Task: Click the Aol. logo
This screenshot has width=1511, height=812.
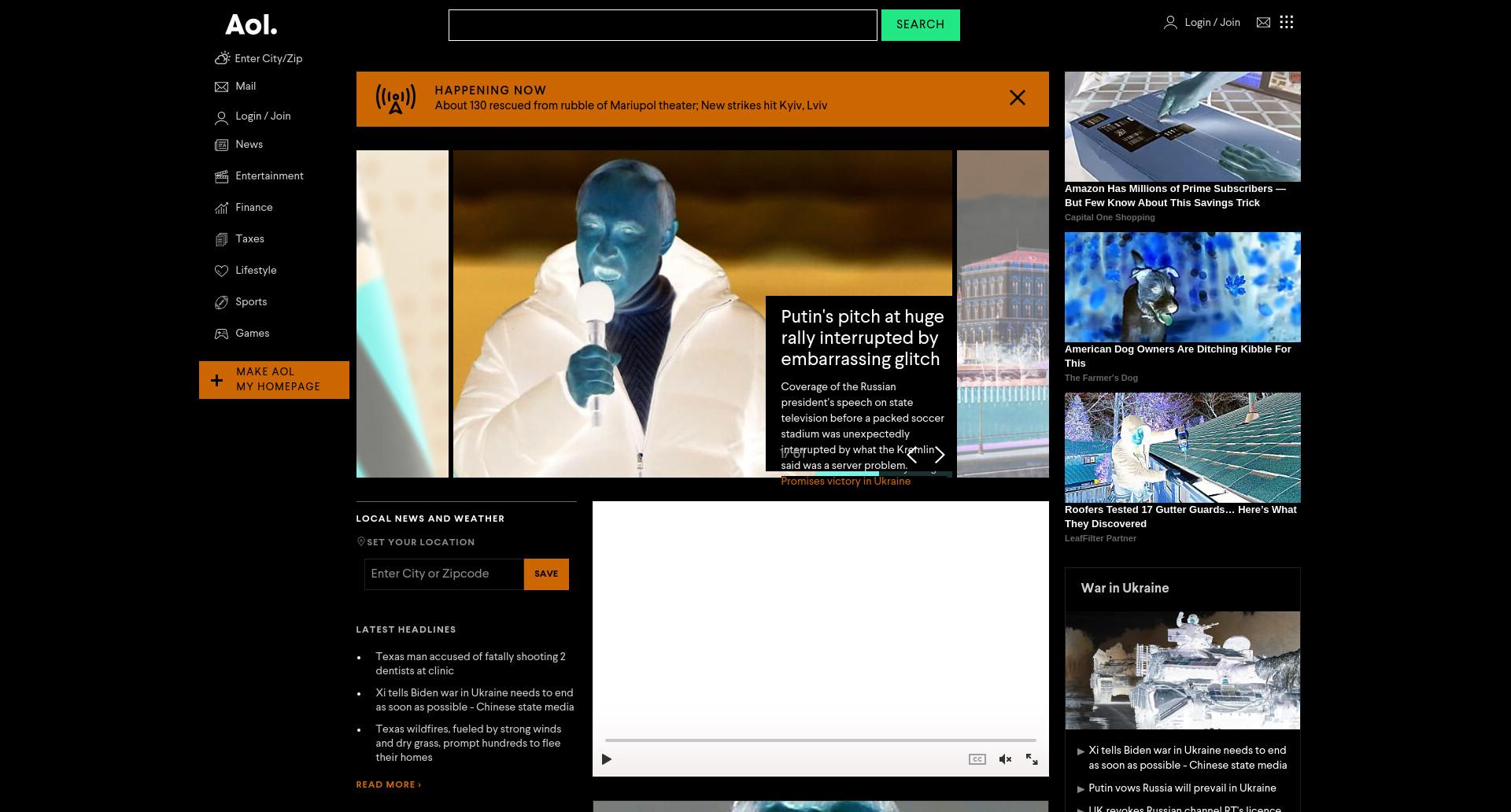Action: click(251, 25)
